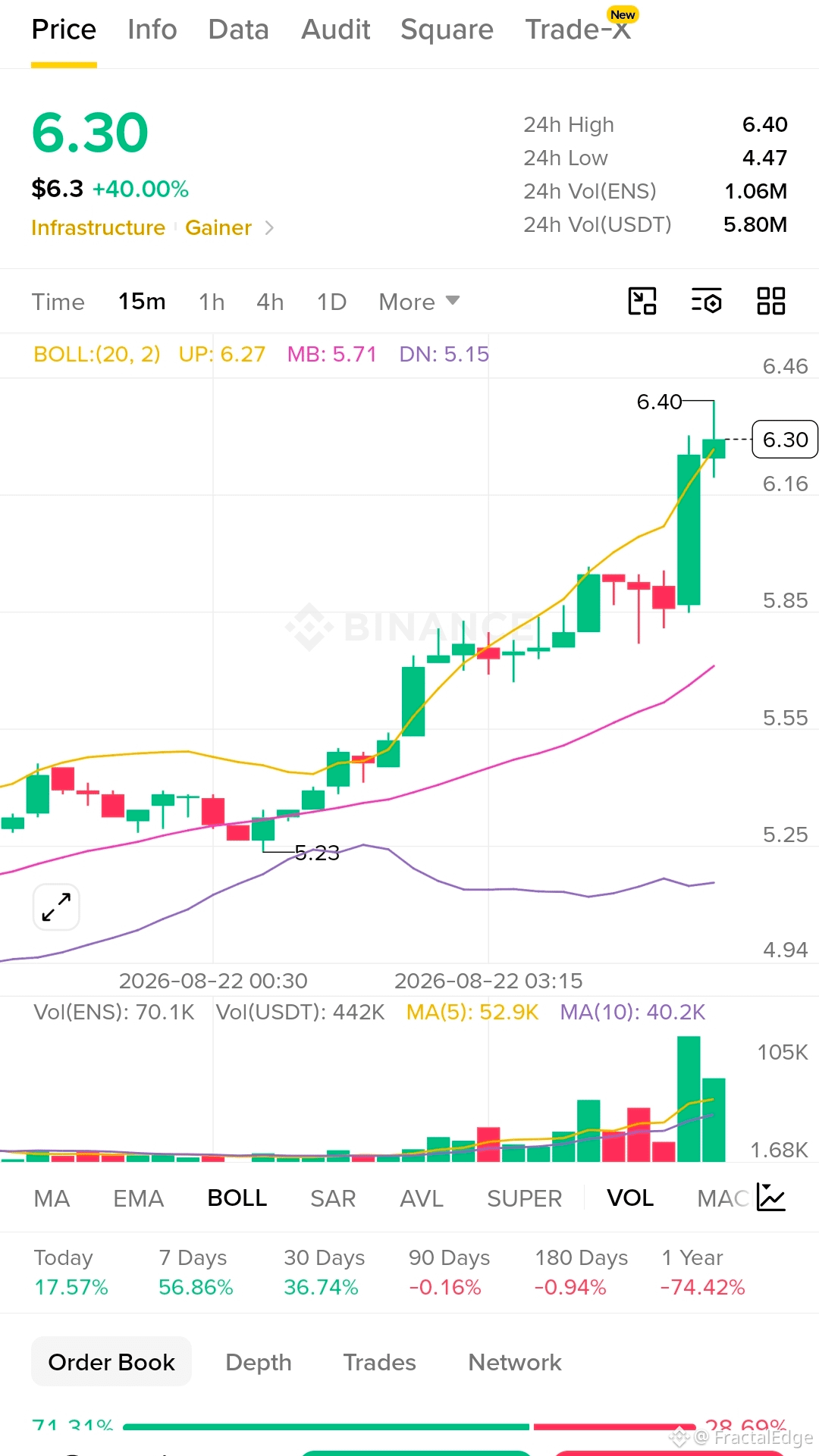819x1456 pixels.
Task: Select the 4h chart interval
Action: tap(270, 302)
